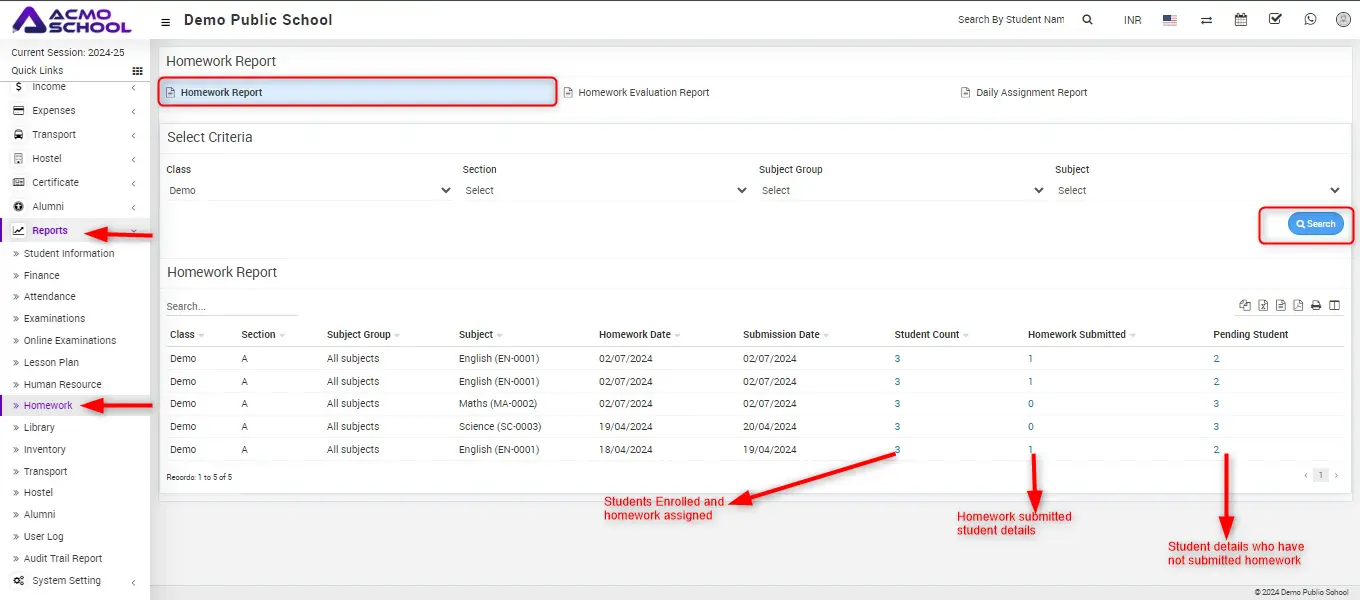Open Attendance under Reports in sidebar
Screen dimensions: 1360x600
50,297
